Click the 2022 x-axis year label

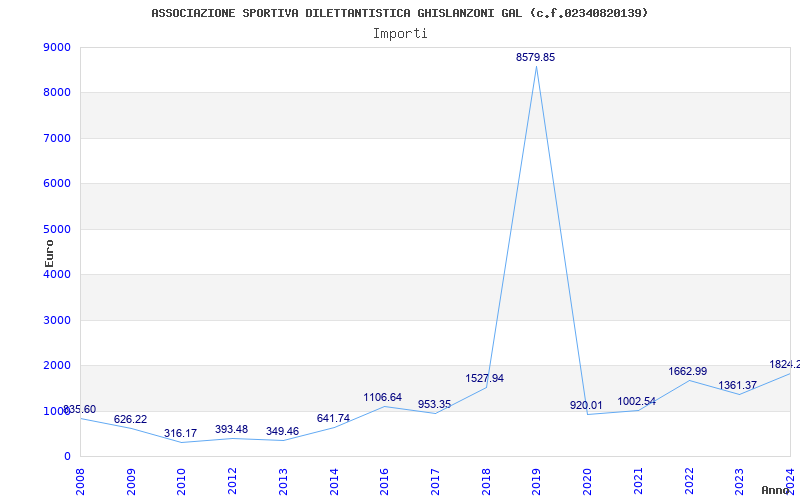coord(689,481)
